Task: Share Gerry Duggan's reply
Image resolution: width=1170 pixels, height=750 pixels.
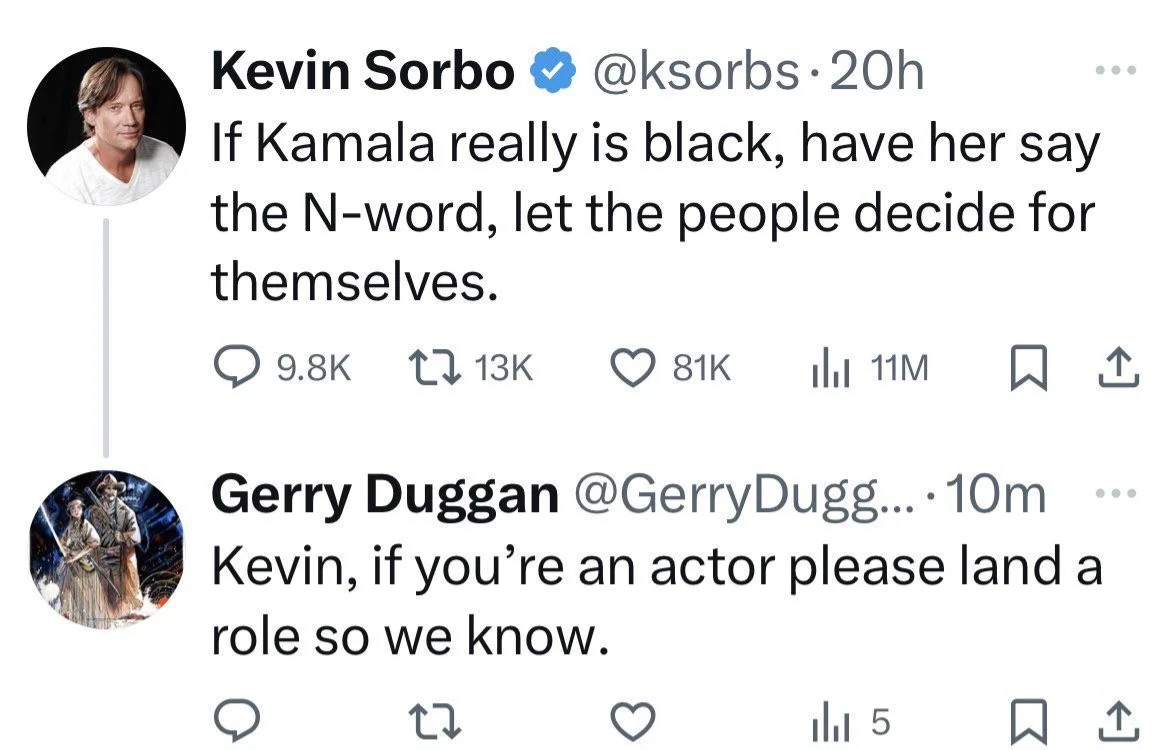Action: point(1118,719)
